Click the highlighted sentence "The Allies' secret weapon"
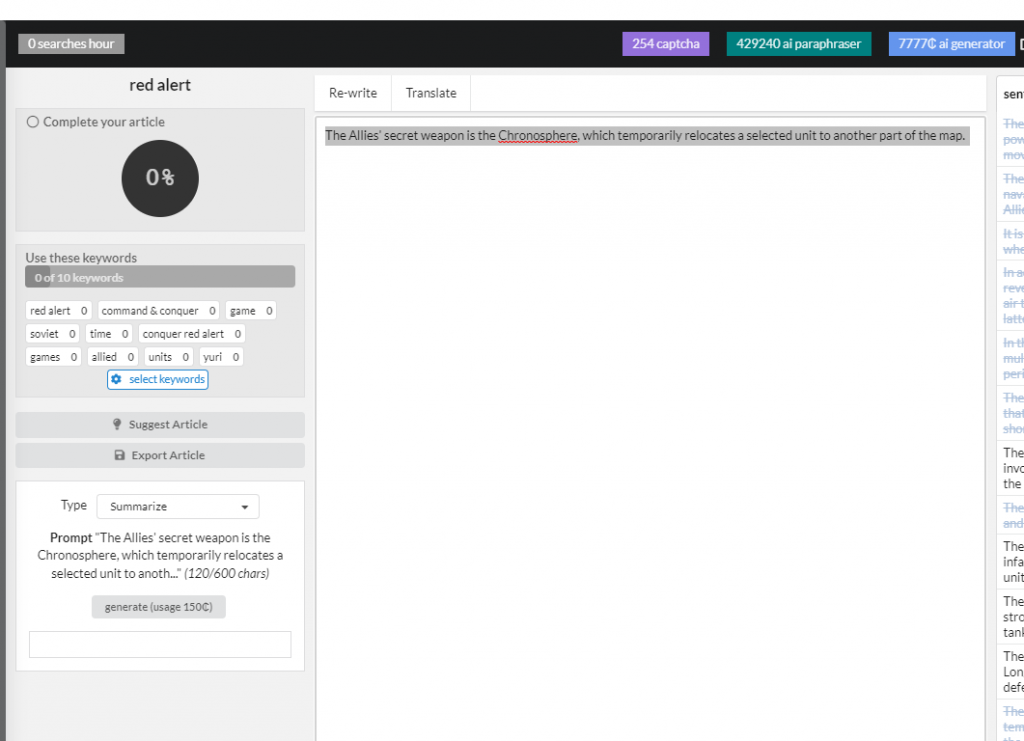 pyautogui.click(x=645, y=136)
